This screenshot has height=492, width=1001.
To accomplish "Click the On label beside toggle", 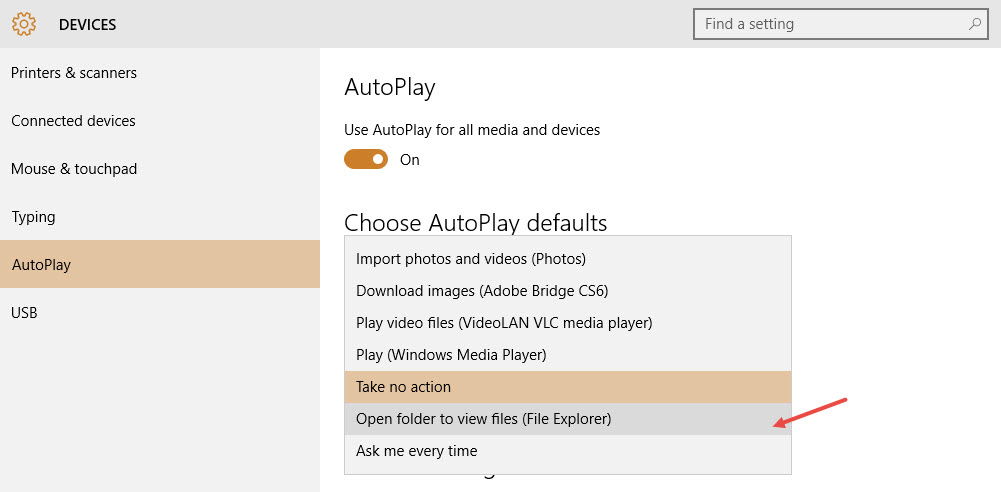I will (410, 160).
